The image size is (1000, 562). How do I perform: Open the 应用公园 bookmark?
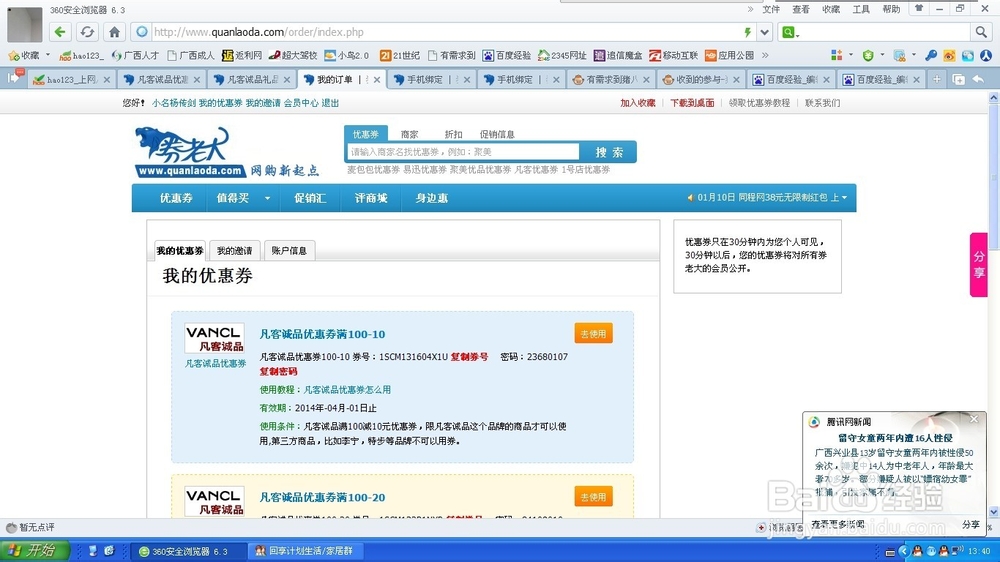pos(730,55)
